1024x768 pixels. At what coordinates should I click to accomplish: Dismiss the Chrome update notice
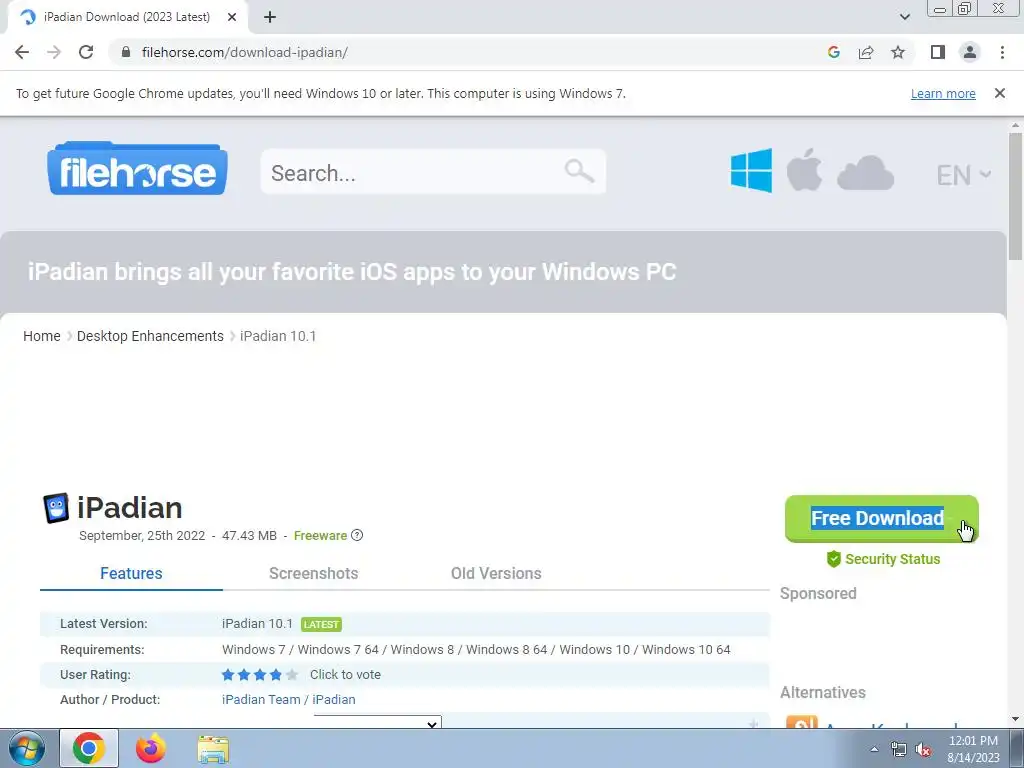tap(999, 93)
